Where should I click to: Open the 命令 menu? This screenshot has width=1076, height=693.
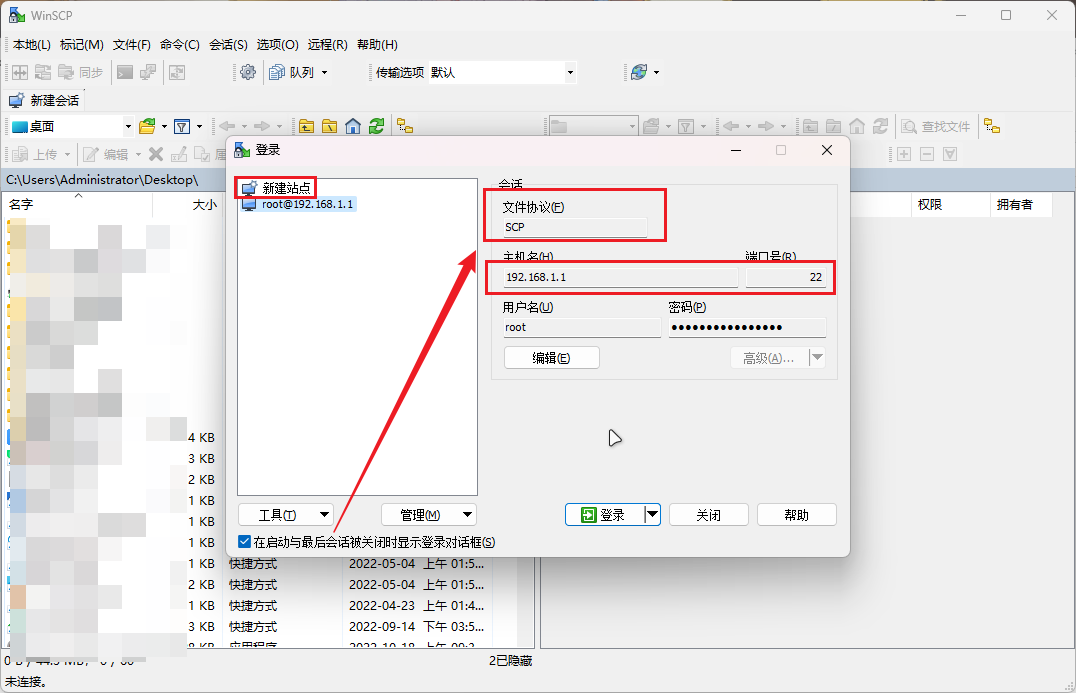pyautogui.click(x=180, y=45)
